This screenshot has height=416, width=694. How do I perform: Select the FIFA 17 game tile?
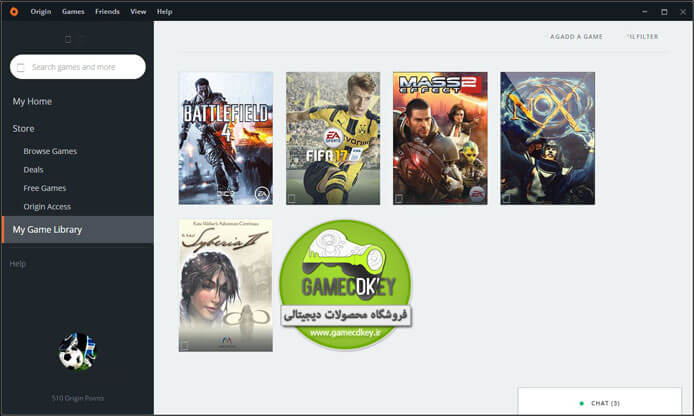click(x=333, y=138)
